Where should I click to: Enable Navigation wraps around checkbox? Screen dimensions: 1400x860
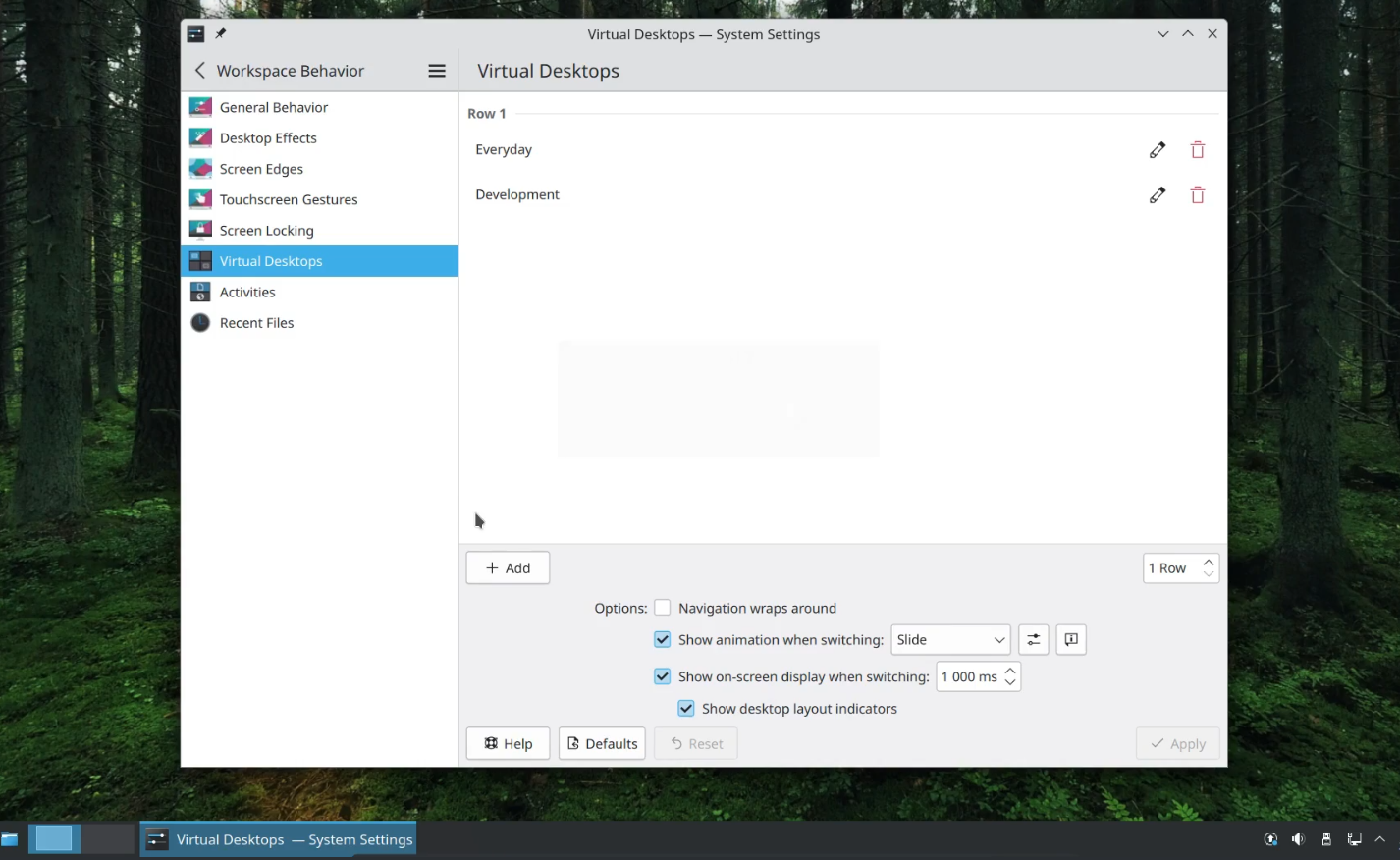tap(663, 609)
